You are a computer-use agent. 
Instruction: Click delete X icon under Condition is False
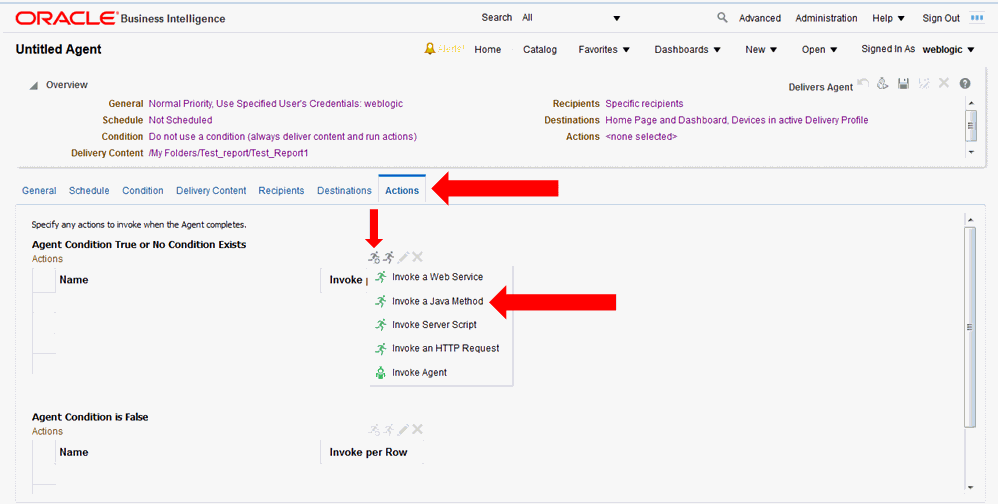417,430
